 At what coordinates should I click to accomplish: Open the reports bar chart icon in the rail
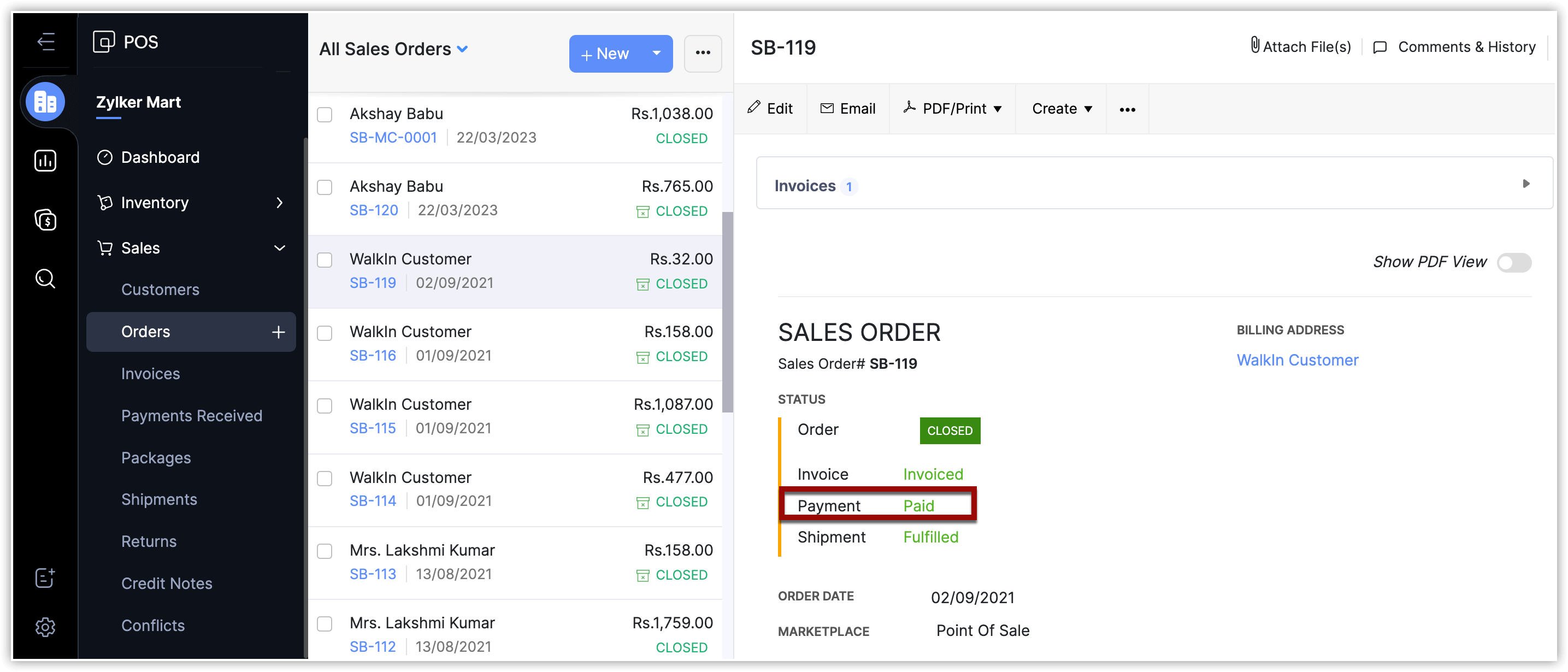(x=46, y=161)
